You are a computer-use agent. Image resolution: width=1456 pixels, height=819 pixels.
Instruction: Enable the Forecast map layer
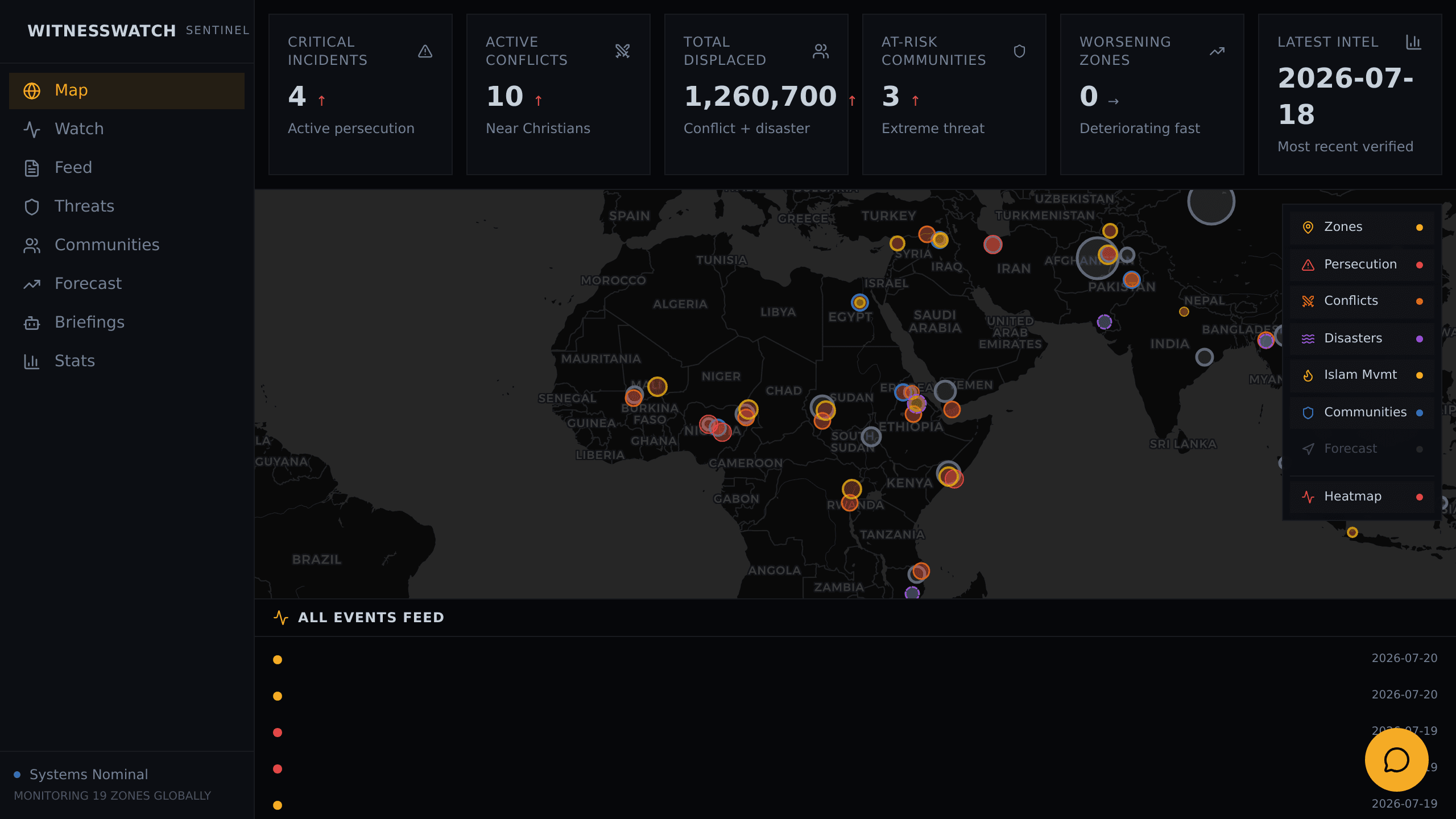click(1362, 449)
